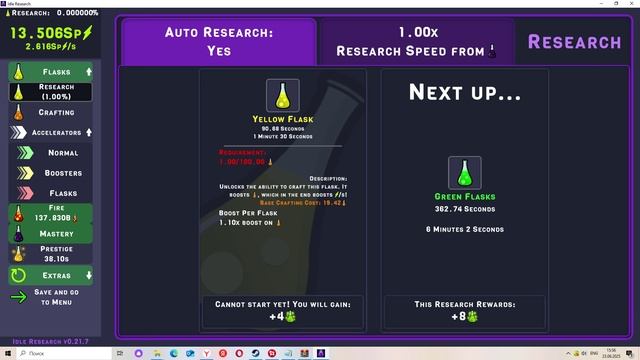640x360 pixels.
Task: Click the Idle Research taskbar icon
Action: coord(321,353)
